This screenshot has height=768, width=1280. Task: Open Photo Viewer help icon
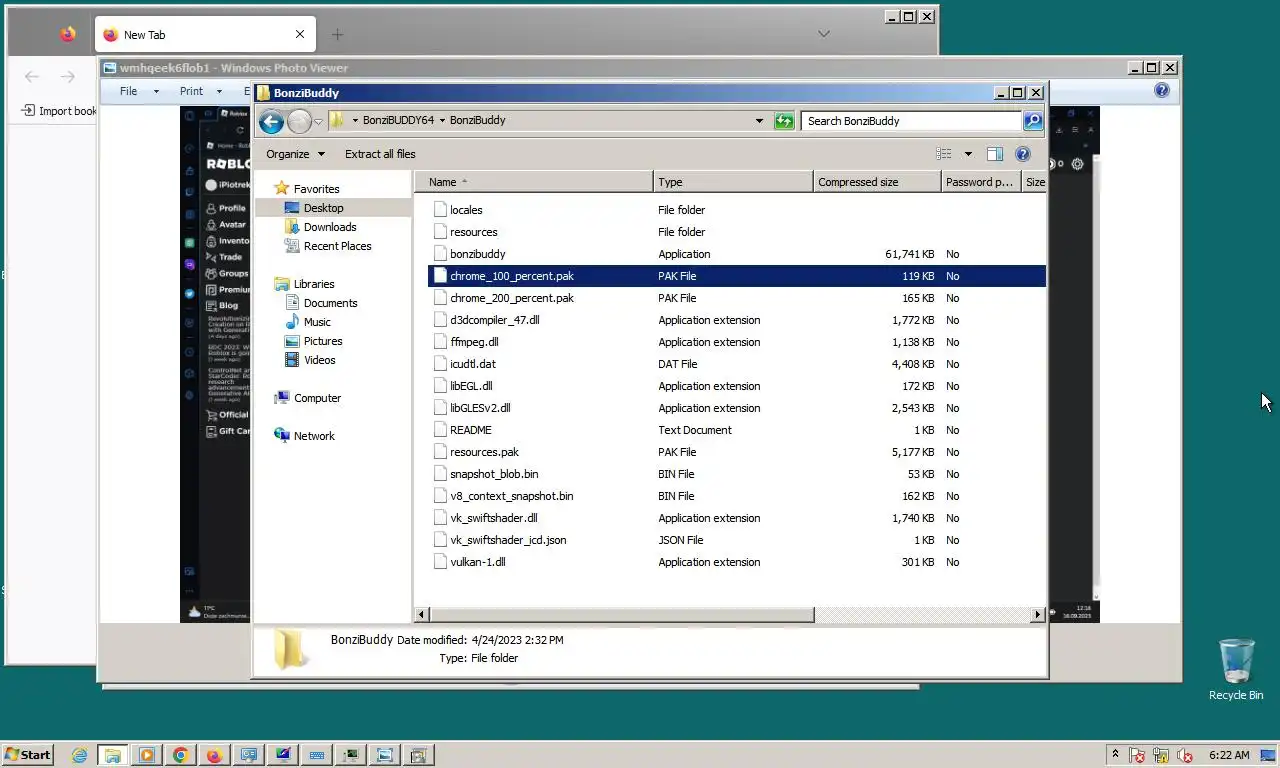tap(1162, 90)
